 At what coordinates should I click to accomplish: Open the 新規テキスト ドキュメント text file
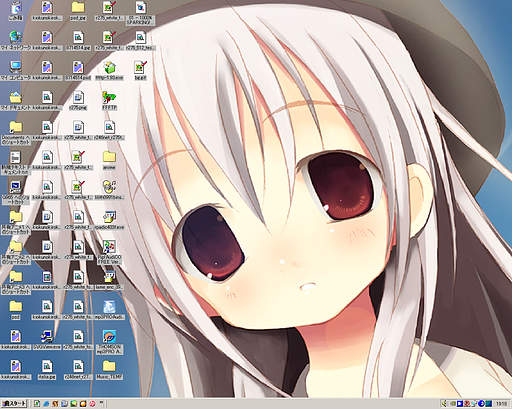click(16, 163)
